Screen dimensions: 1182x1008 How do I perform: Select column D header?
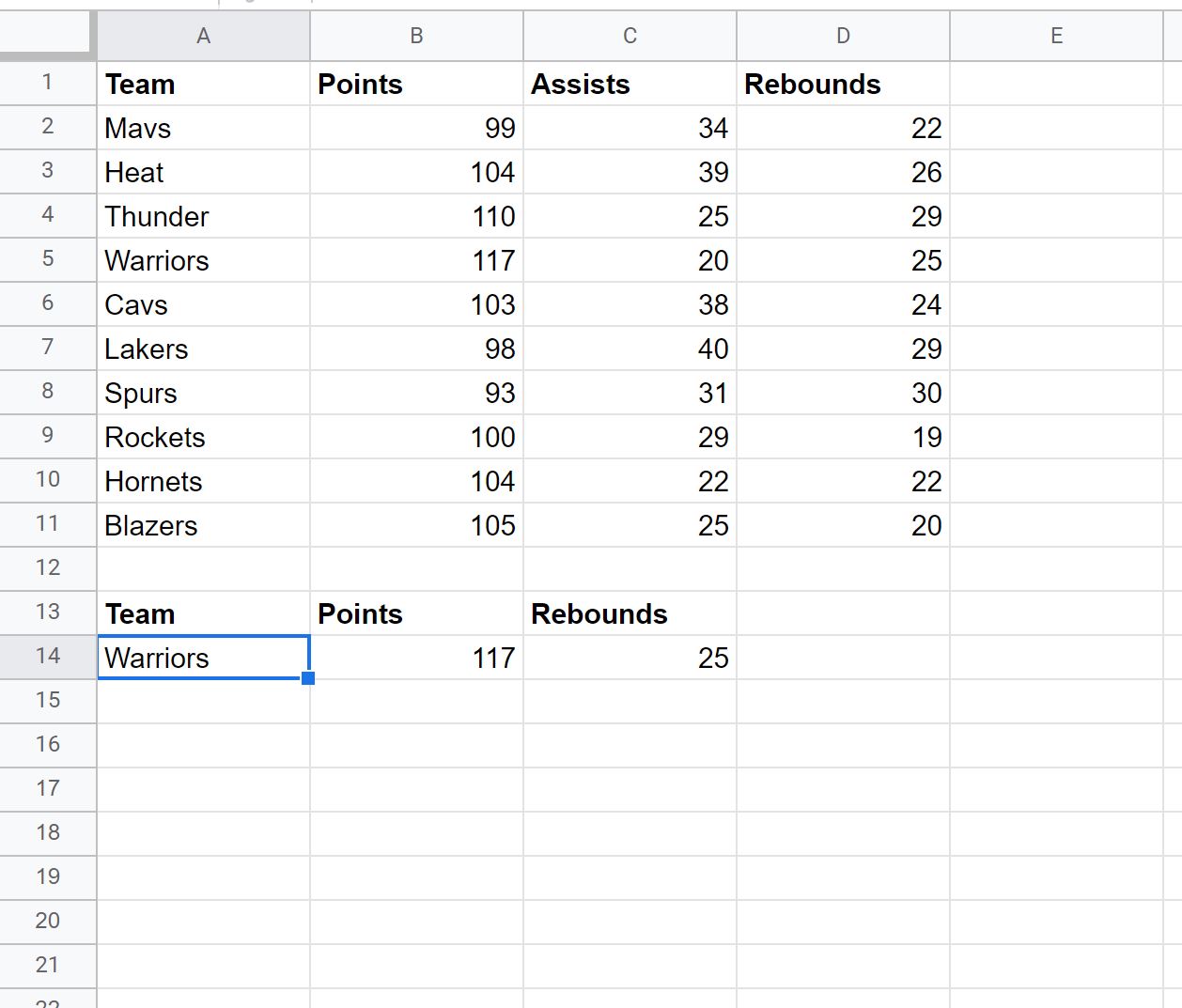[x=843, y=36]
